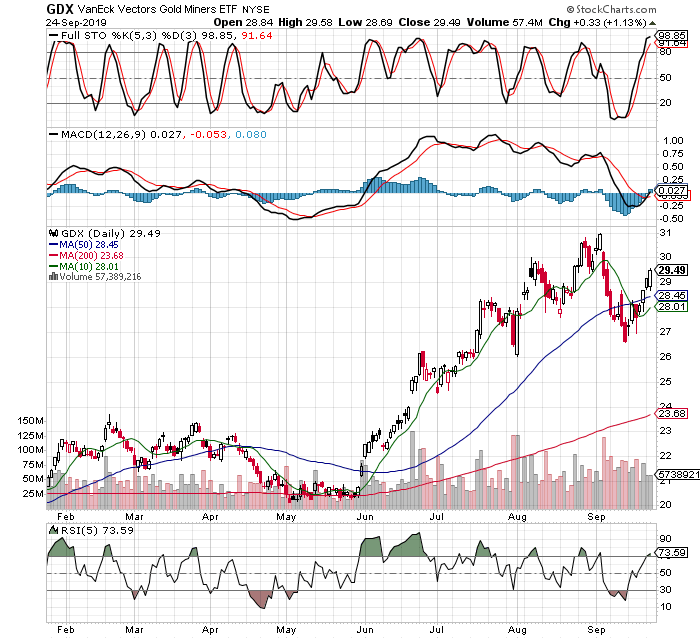Click the MA(200) 23.68 legend entry
Image resolution: width=700 pixels, height=639 pixels.
pos(92,255)
